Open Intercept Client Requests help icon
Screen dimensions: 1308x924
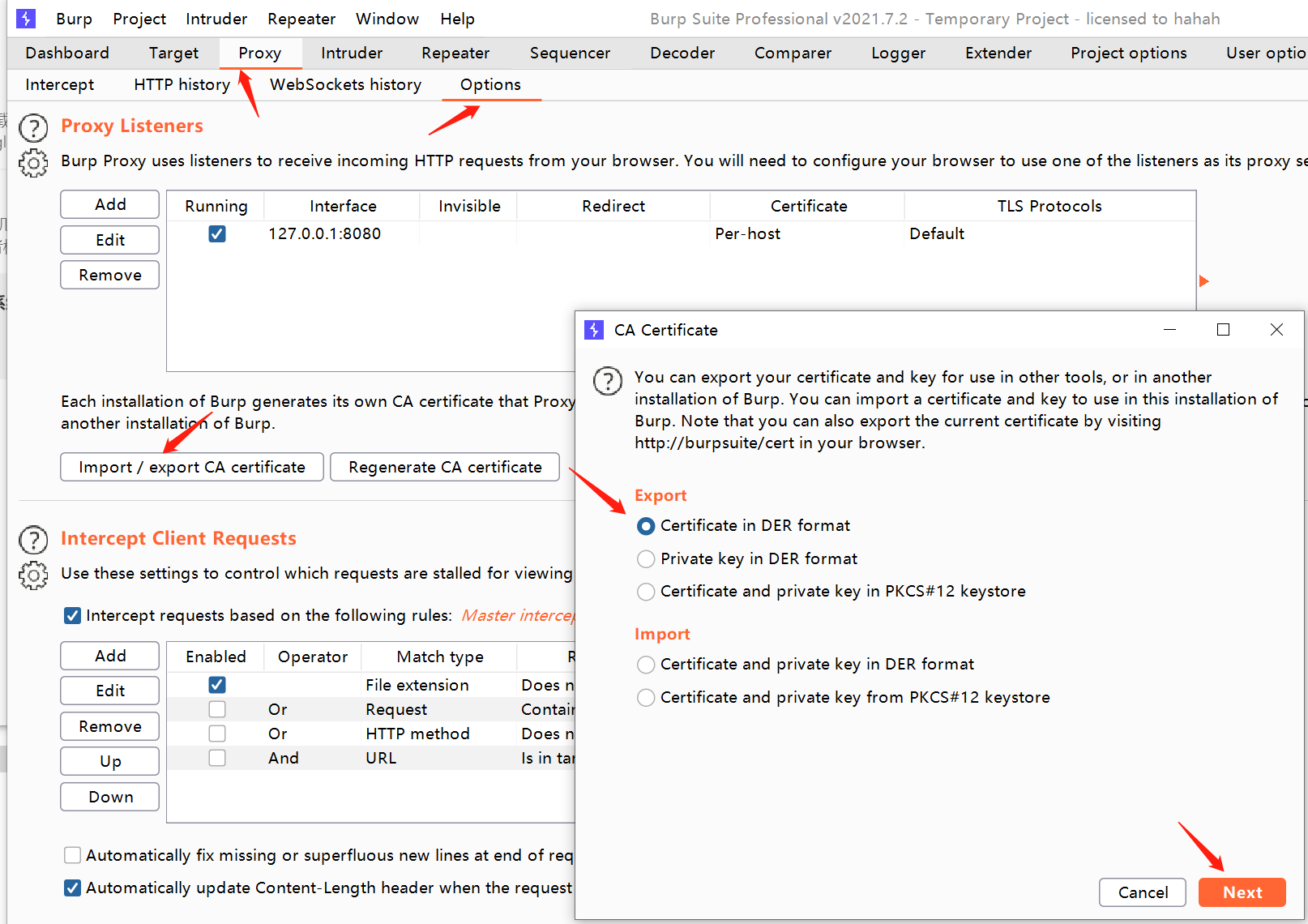pyautogui.click(x=33, y=541)
